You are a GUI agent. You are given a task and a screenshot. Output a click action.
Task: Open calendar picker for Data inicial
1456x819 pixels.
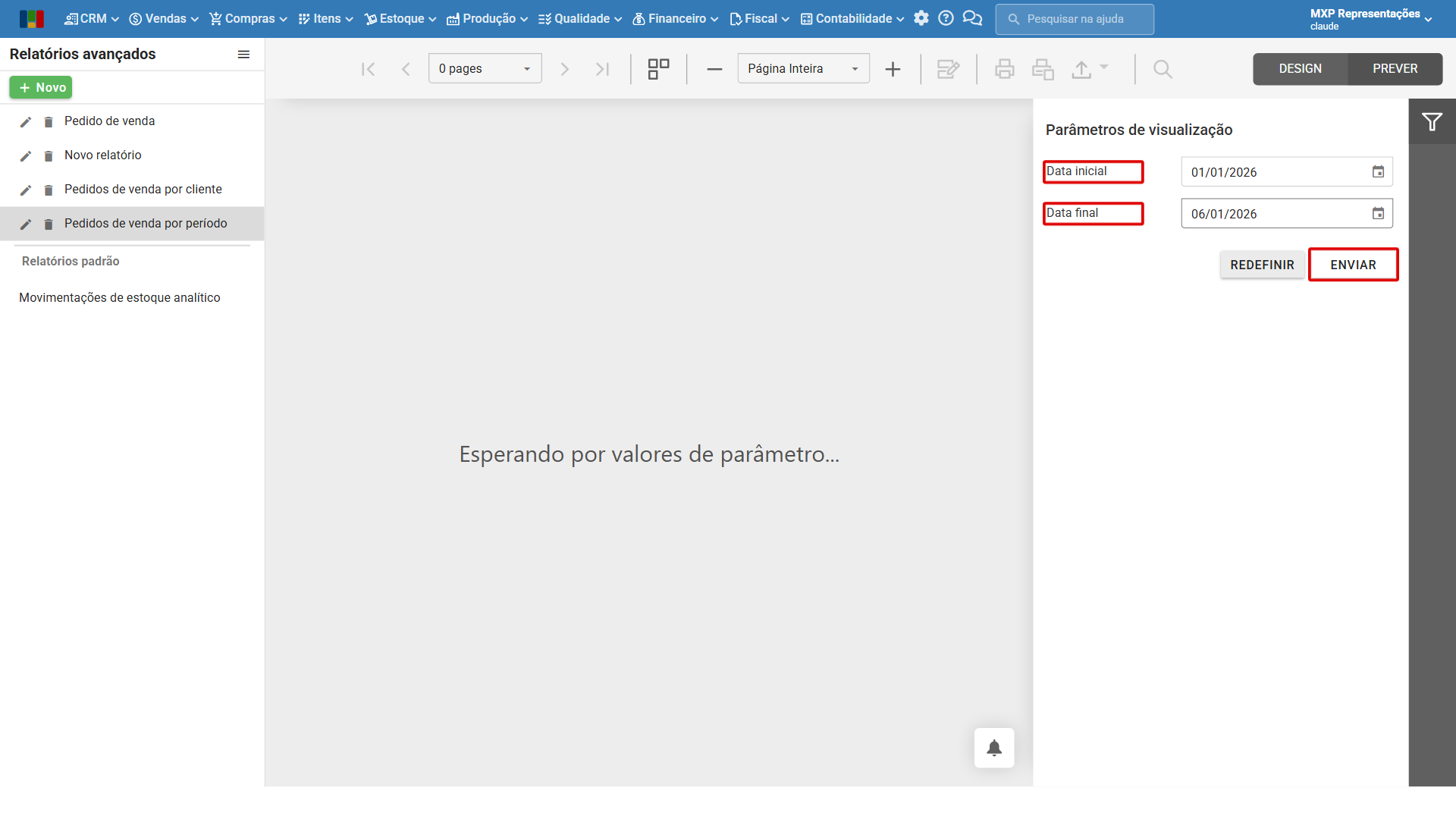pos(1378,172)
